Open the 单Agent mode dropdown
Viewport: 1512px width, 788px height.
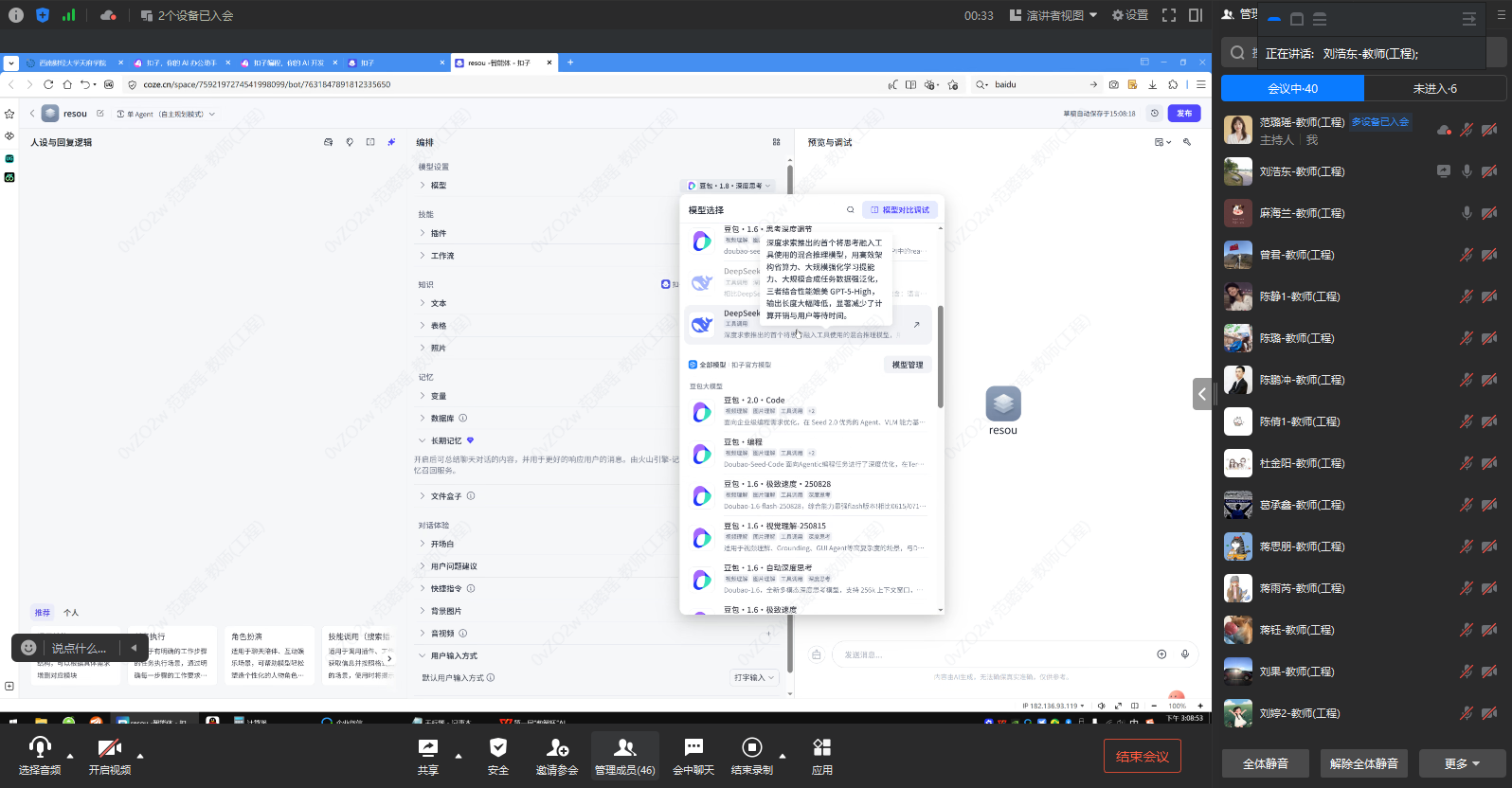166,114
